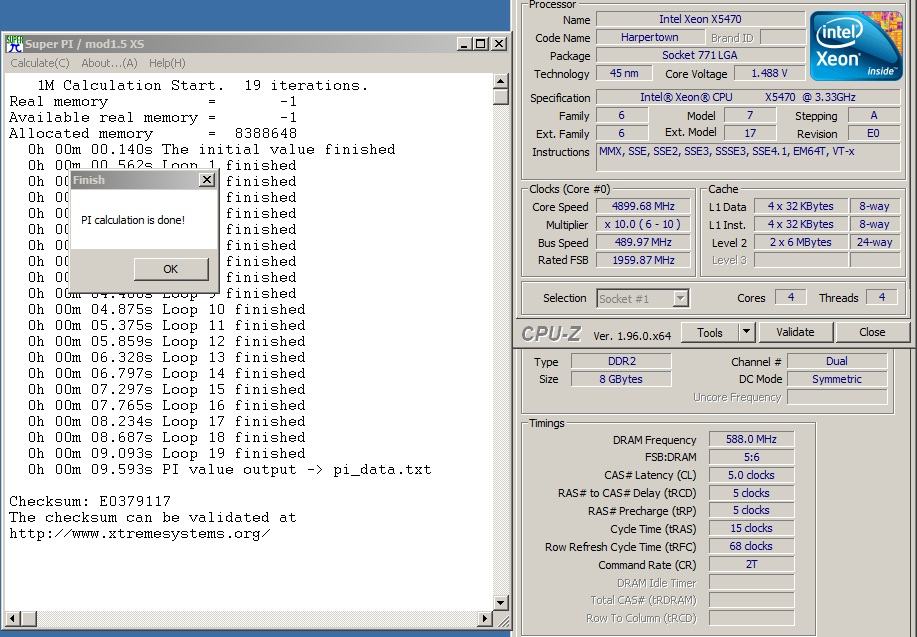Click OK in the Finish dialog
Image resolution: width=917 pixels, height=637 pixels.
pos(171,269)
